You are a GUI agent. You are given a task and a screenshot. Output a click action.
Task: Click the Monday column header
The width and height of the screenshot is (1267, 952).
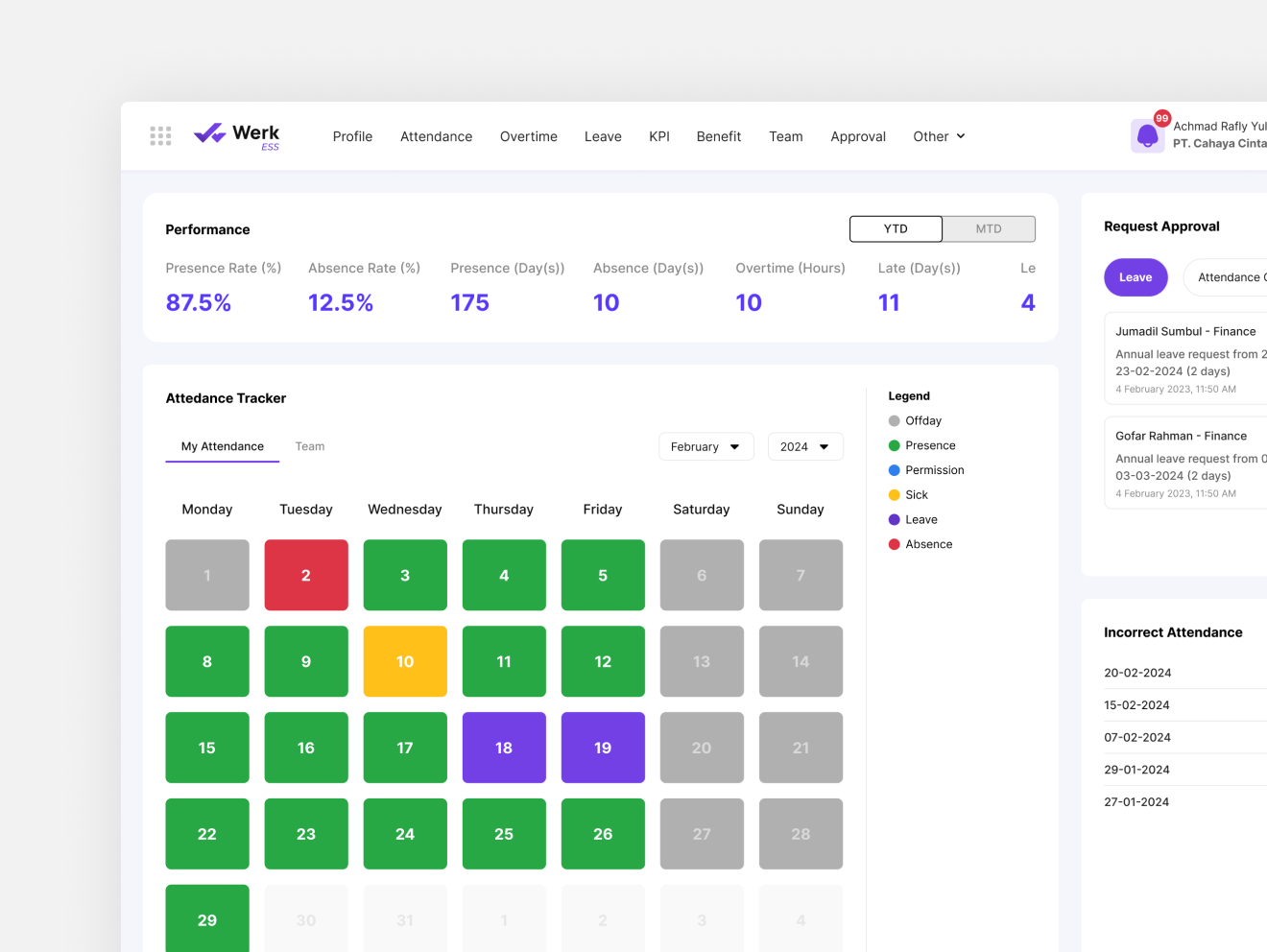pyautogui.click(x=207, y=510)
